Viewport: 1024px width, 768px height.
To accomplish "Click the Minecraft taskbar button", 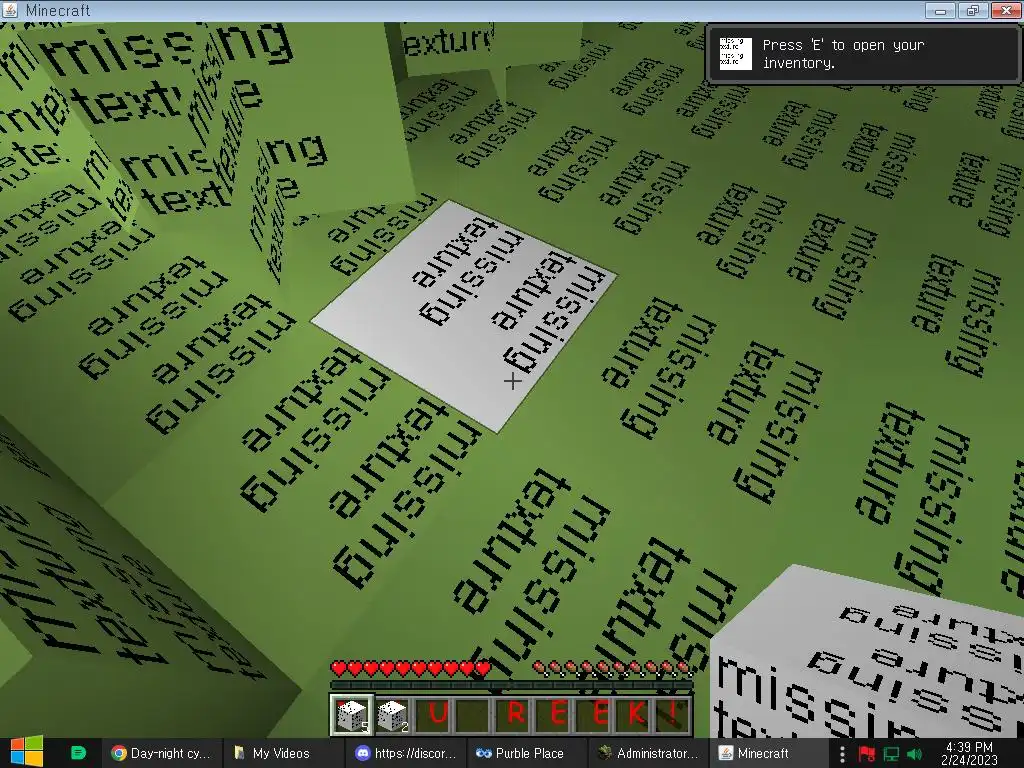I will pos(769,753).
